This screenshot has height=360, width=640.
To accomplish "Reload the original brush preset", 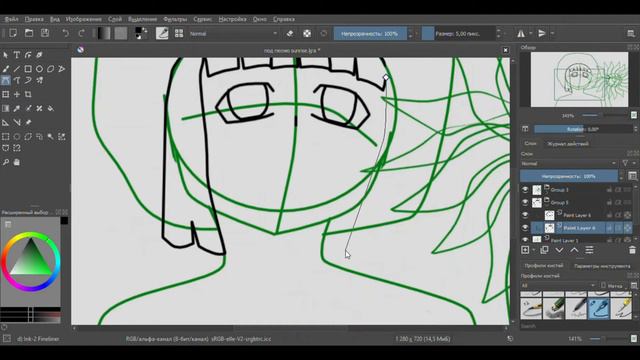I will tap(324, 33).
